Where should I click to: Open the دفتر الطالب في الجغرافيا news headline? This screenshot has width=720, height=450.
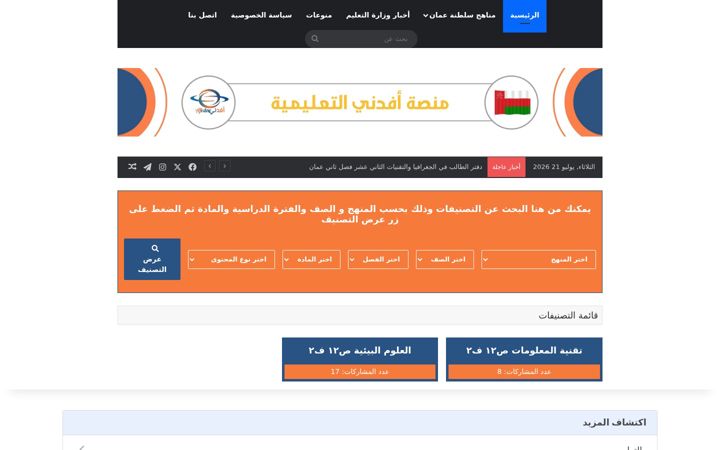[x=396, y=167]
